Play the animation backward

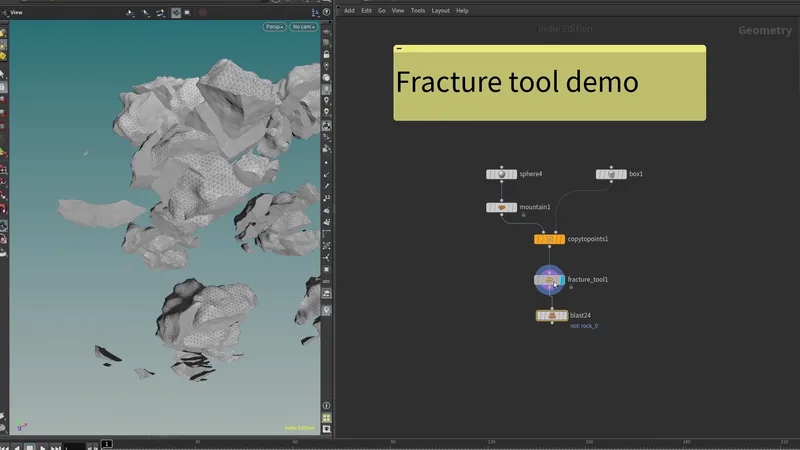(x=17, y=447)
